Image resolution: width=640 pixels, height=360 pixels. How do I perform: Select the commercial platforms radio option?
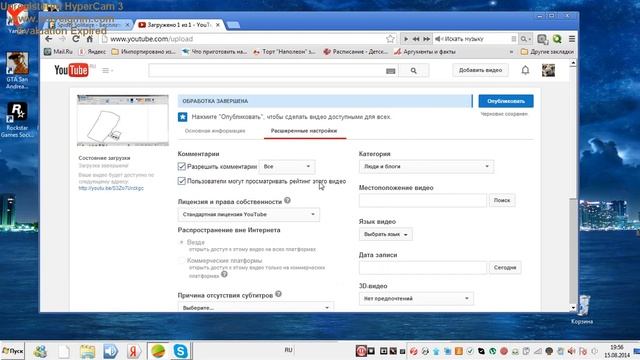(182, 260)
